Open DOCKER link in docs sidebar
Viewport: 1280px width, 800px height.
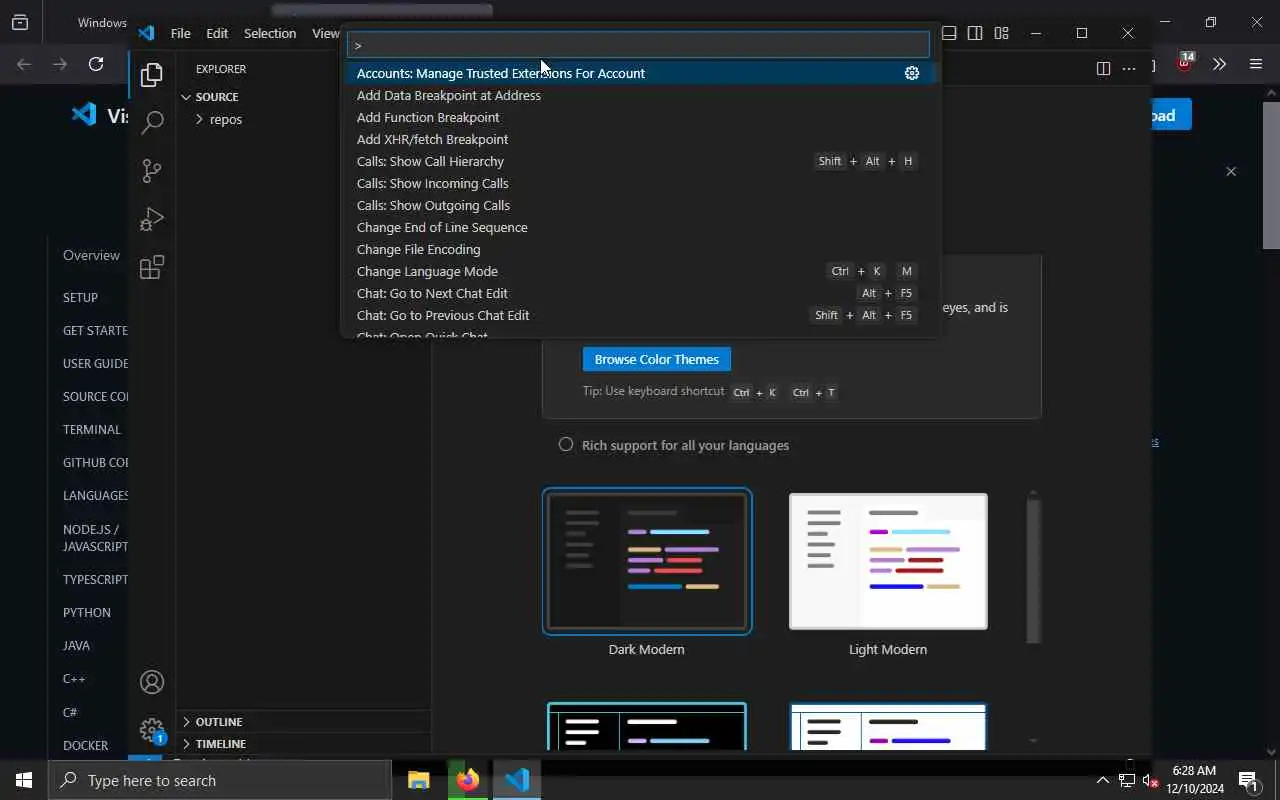(x=86, y=745)
